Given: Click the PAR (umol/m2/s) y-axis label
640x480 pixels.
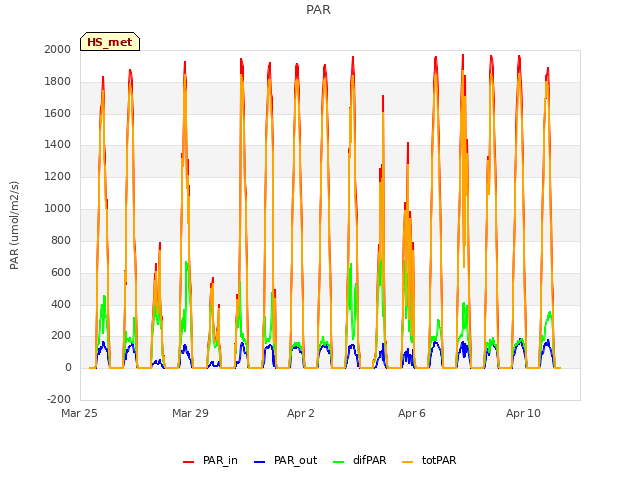Looking at the screenshot, I should (x=14, y=225).
